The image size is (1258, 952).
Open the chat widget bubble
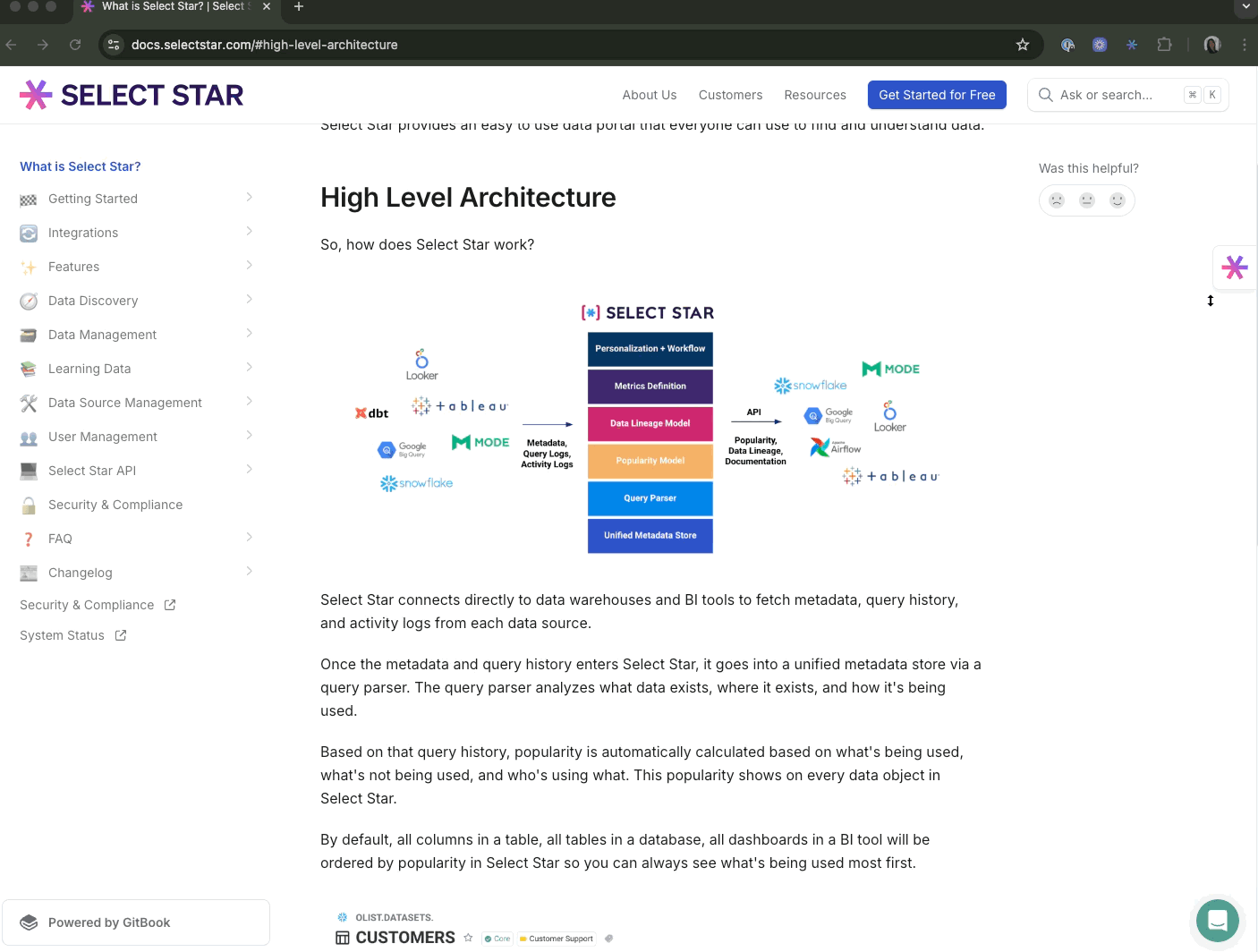[1217, 920]
